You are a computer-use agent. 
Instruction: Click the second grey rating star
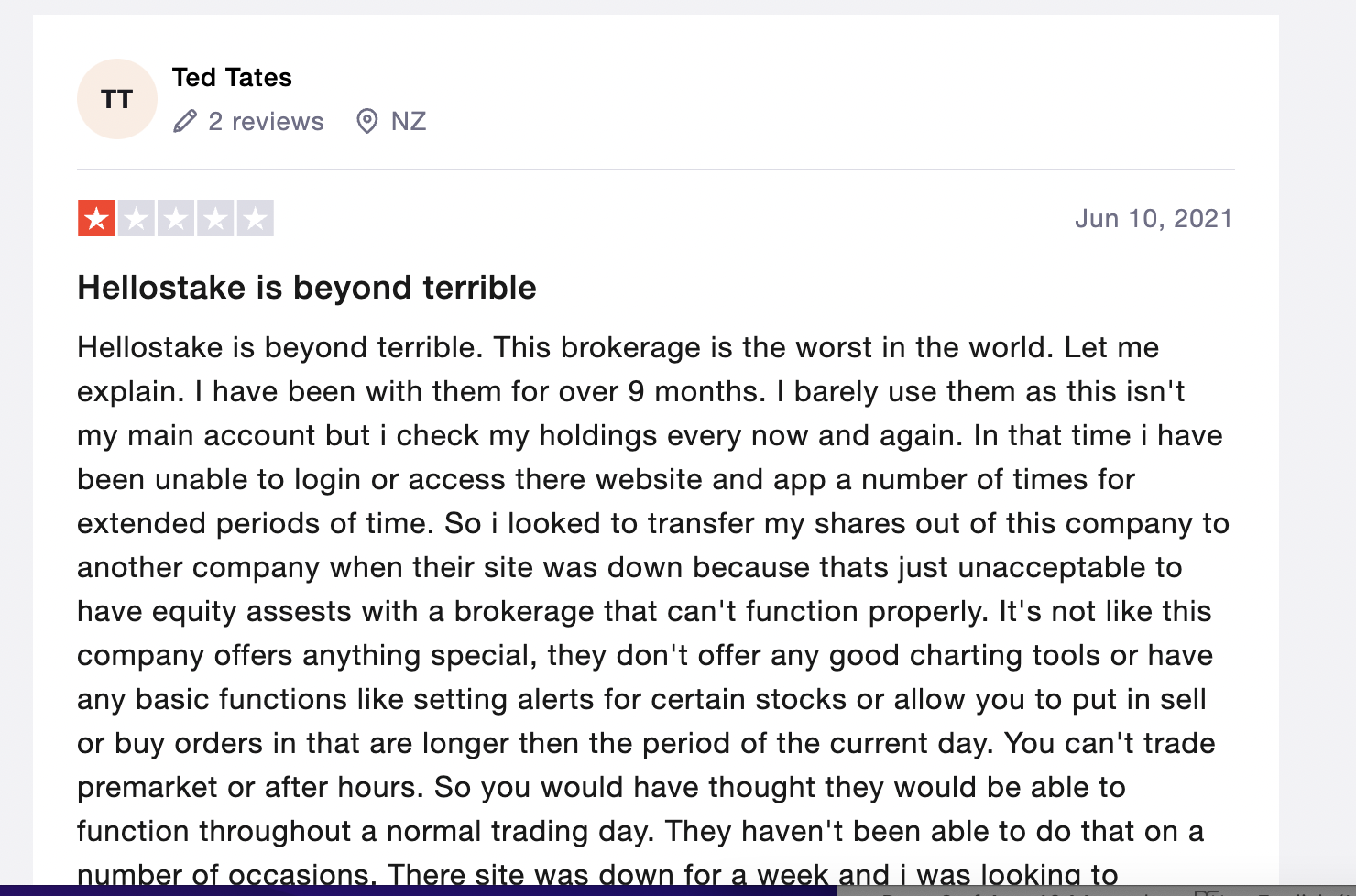[x=137, y=219]
